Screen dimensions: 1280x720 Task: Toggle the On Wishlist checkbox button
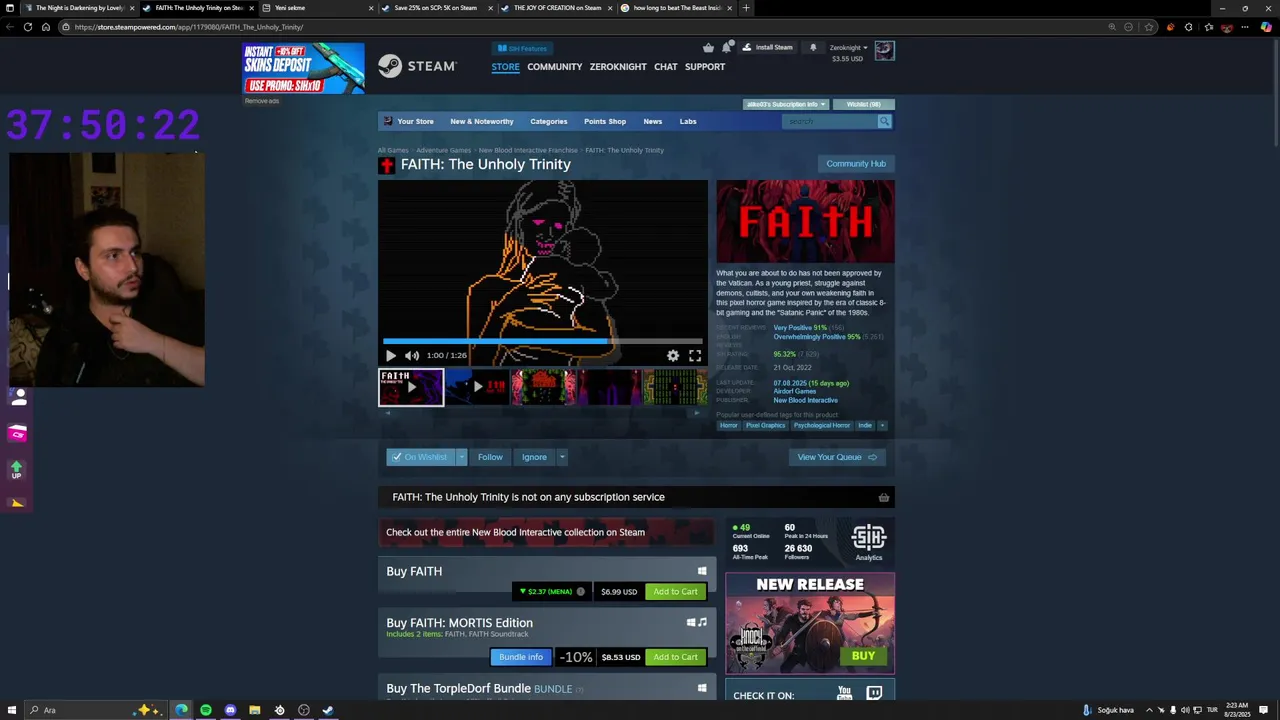421,457
